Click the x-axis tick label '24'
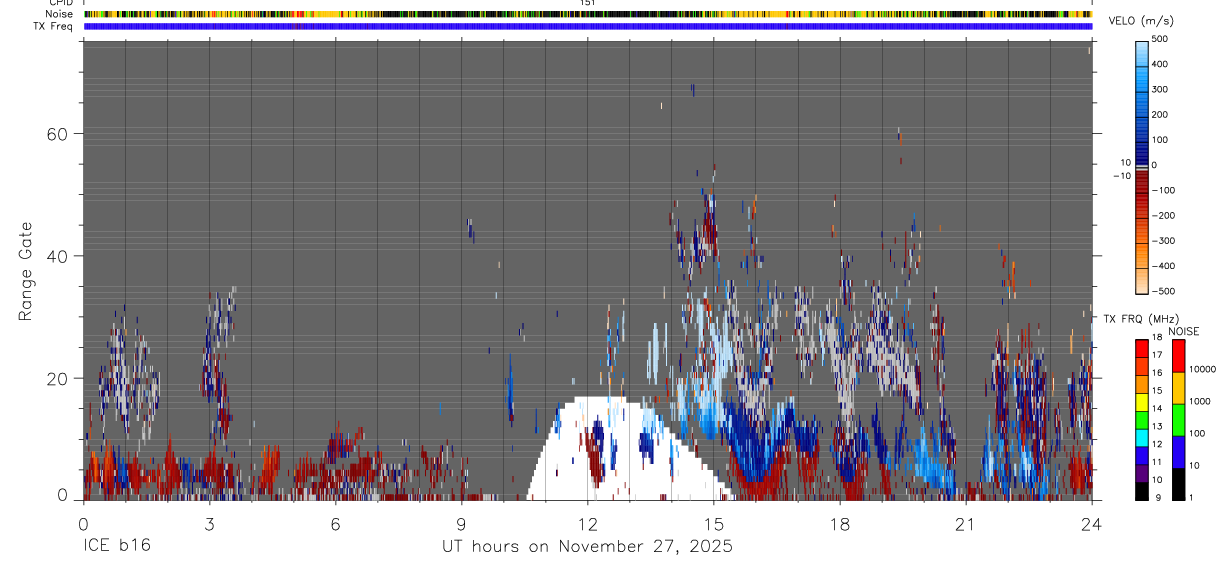Screen dimensions: 1228x567 1092,525
